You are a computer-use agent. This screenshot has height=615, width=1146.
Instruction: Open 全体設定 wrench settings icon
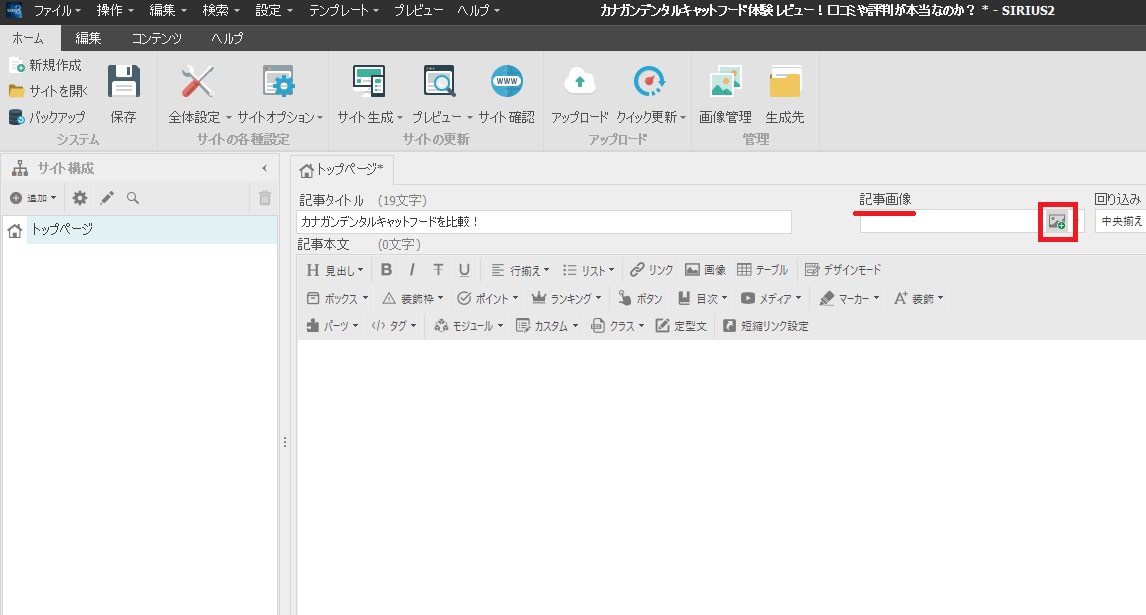(x=197, y=81)
